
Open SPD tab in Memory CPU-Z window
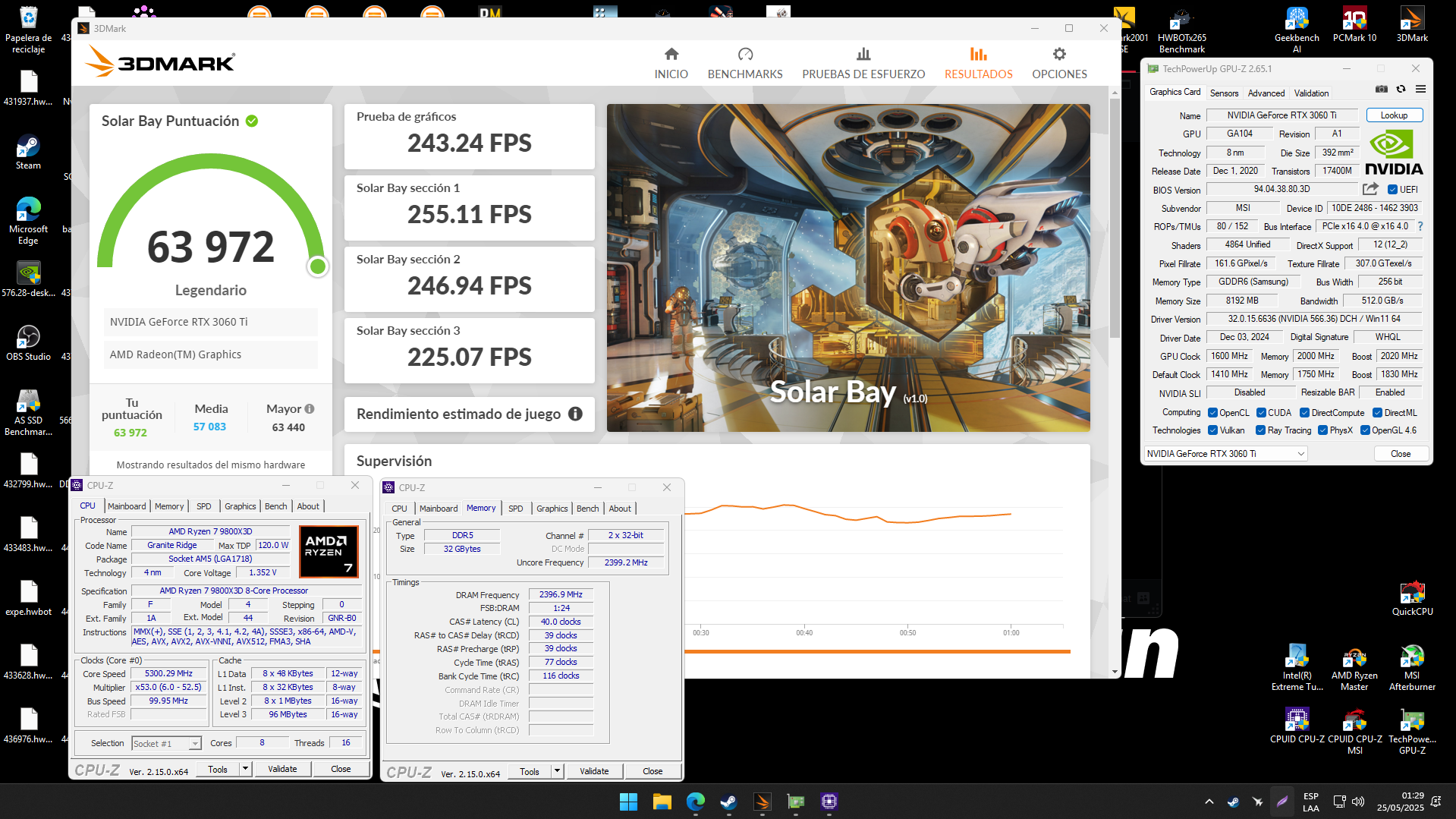point(516,509)
